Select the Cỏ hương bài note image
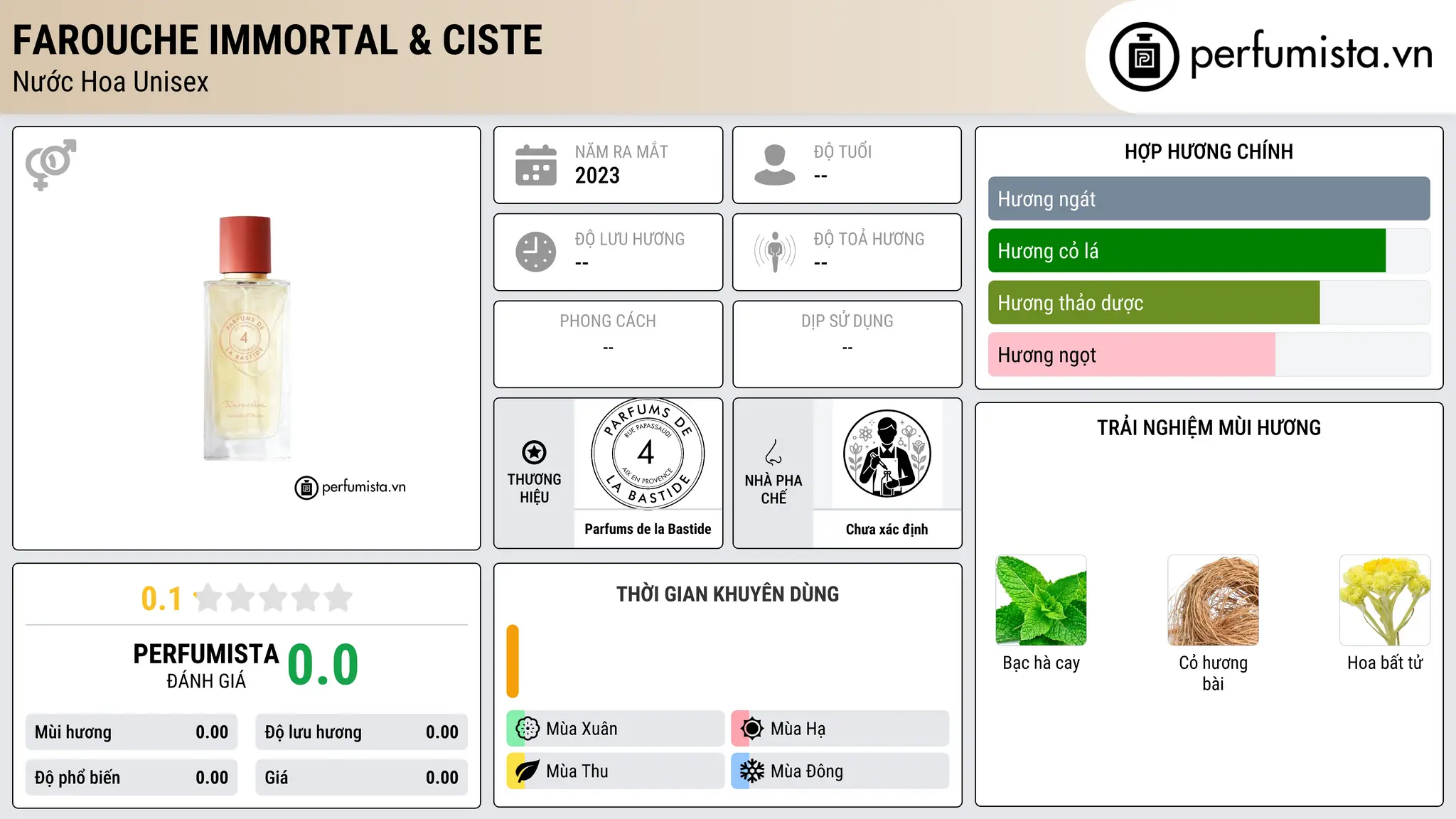 1213,600
